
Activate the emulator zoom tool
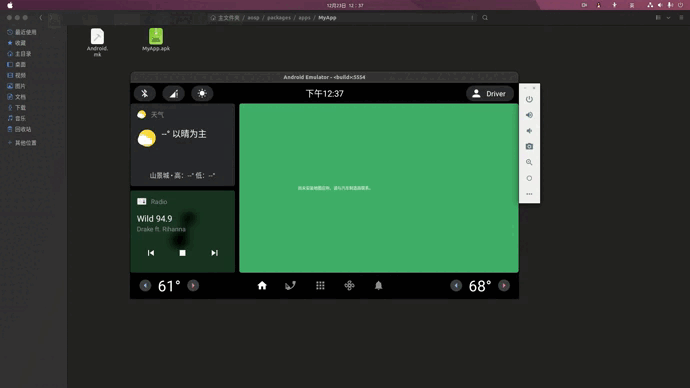(529, 162)
